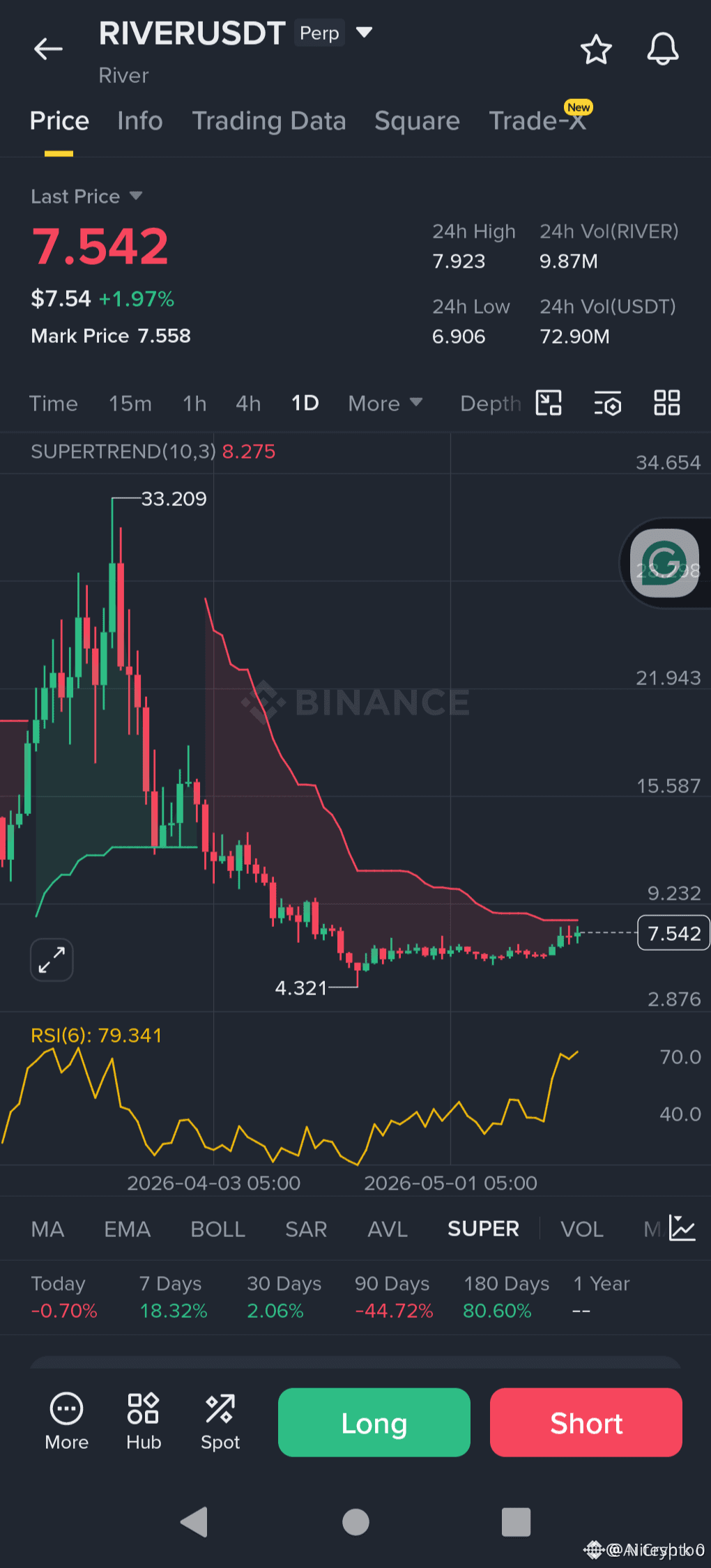Select the 1D timeframe
Screen dimensions: 711x1568
point(305,403)
